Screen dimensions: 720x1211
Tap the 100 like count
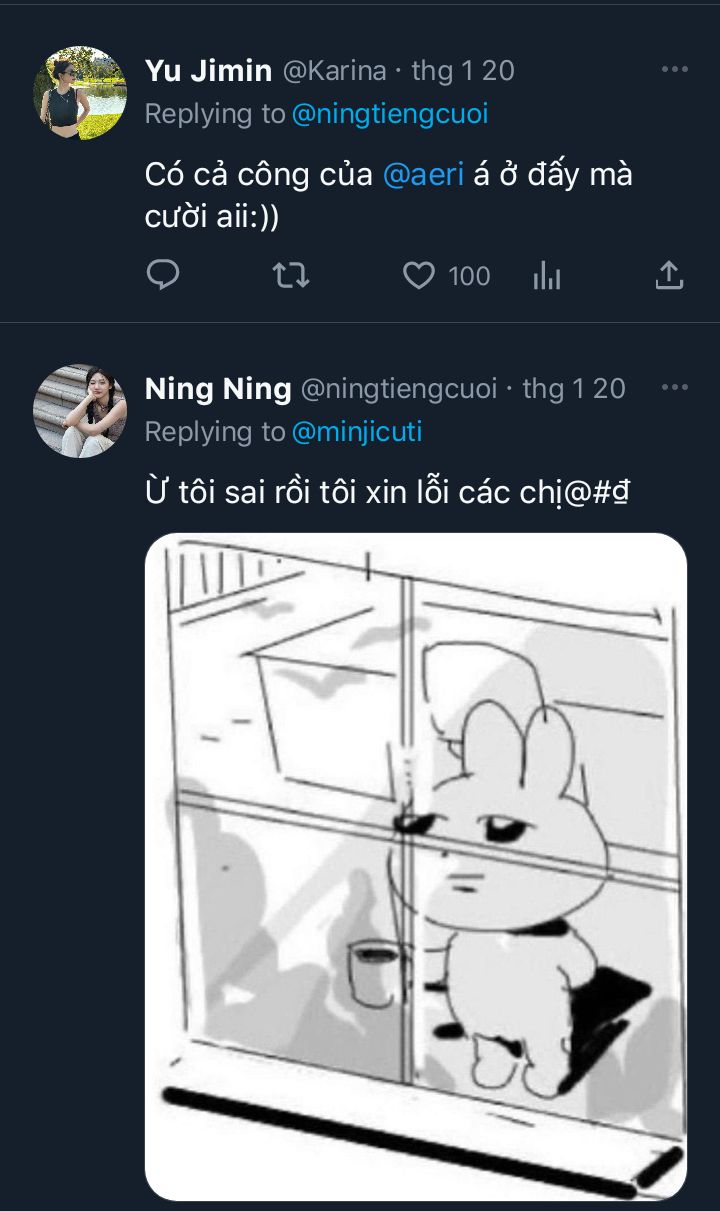470,276
